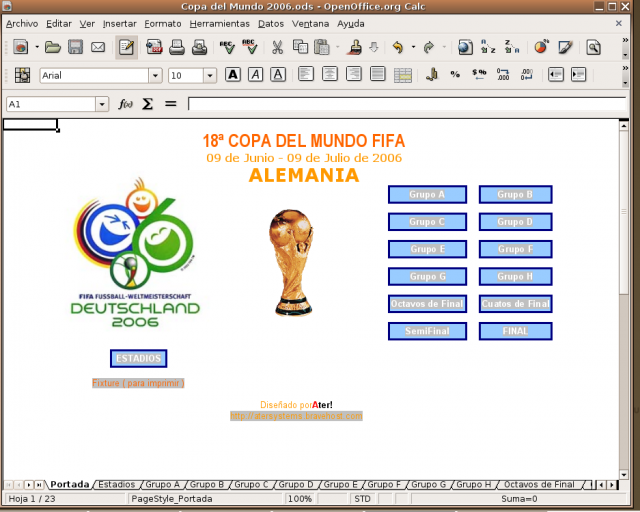Sort Ascending with the A-Z icon
This screenshot has width=640, height=512.
pos(488,47)
